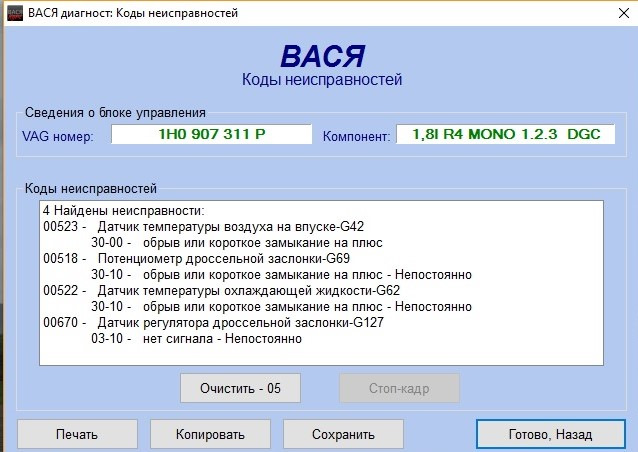
Task: Select fault line 00518 Потенциометр дроссельной заслонки-G69
Action: (x=197, y=259)
